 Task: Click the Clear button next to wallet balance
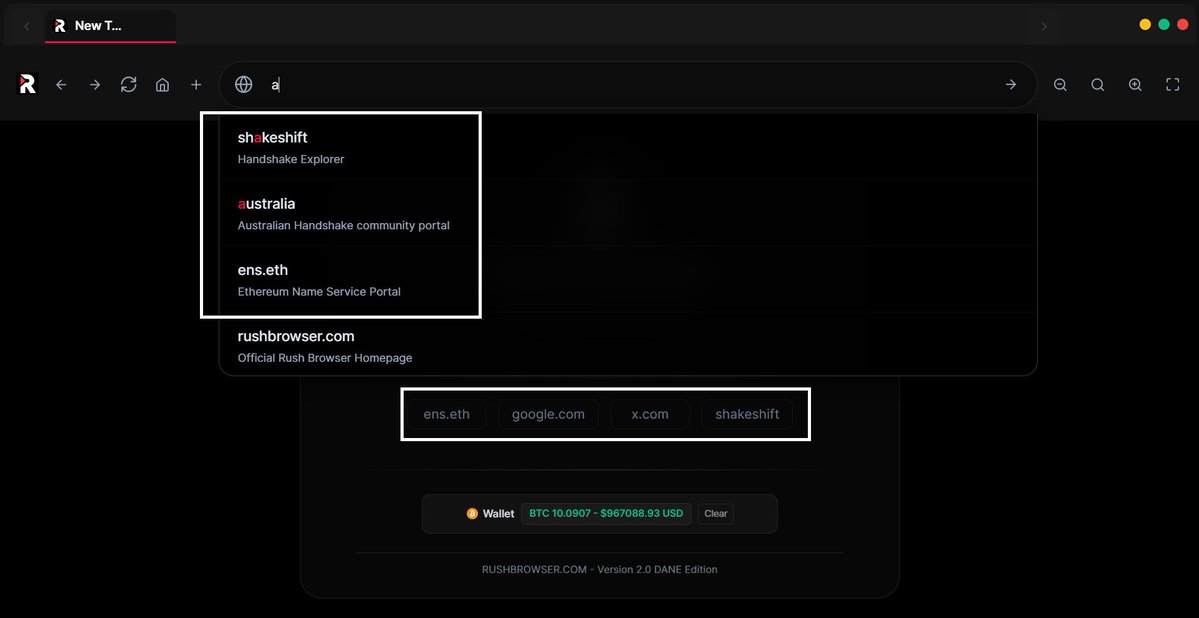point(714,513)
